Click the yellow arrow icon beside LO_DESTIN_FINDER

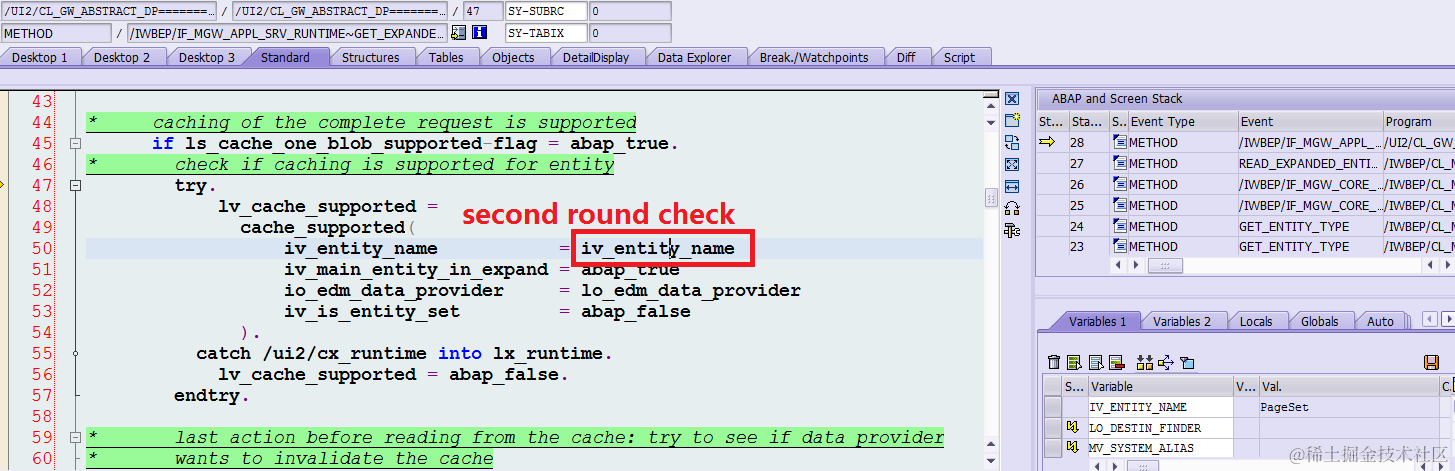coord(1072,427)
